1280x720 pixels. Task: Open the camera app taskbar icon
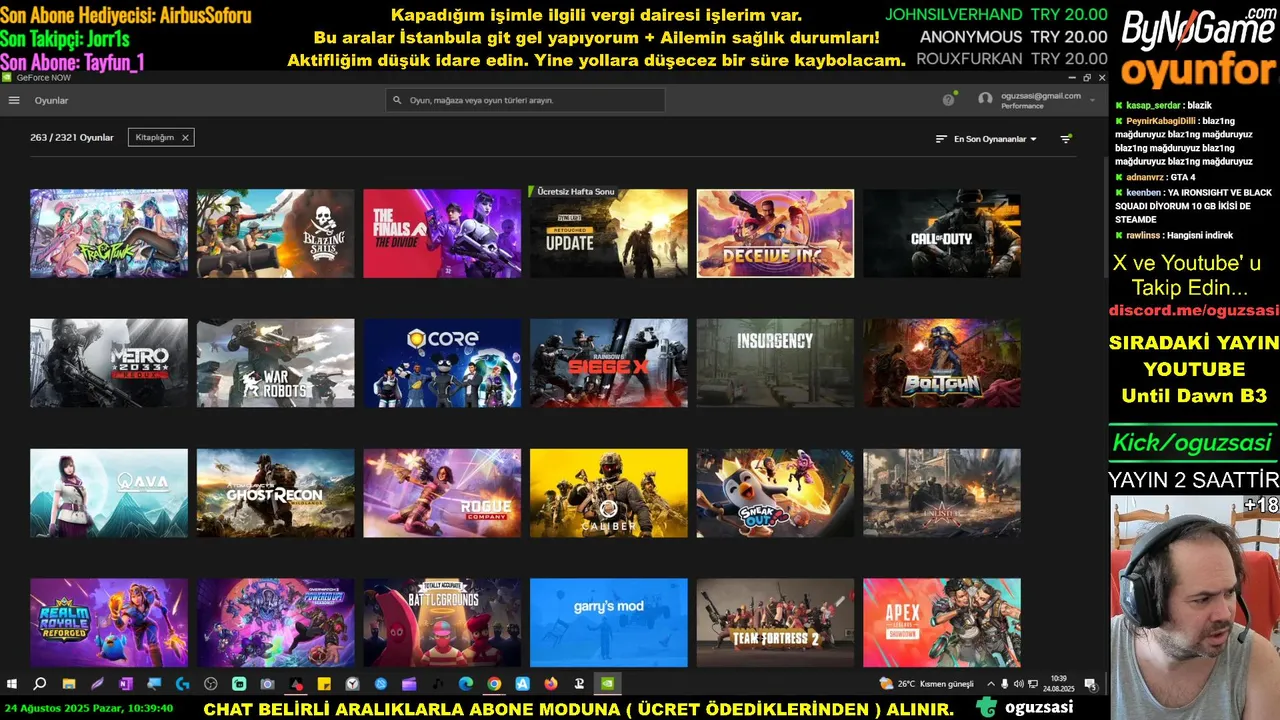[x=267, y=684]
